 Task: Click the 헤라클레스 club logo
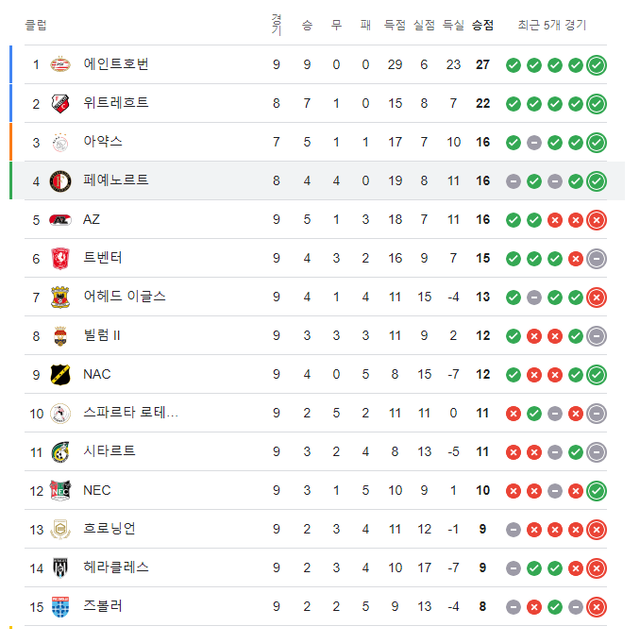60,567
